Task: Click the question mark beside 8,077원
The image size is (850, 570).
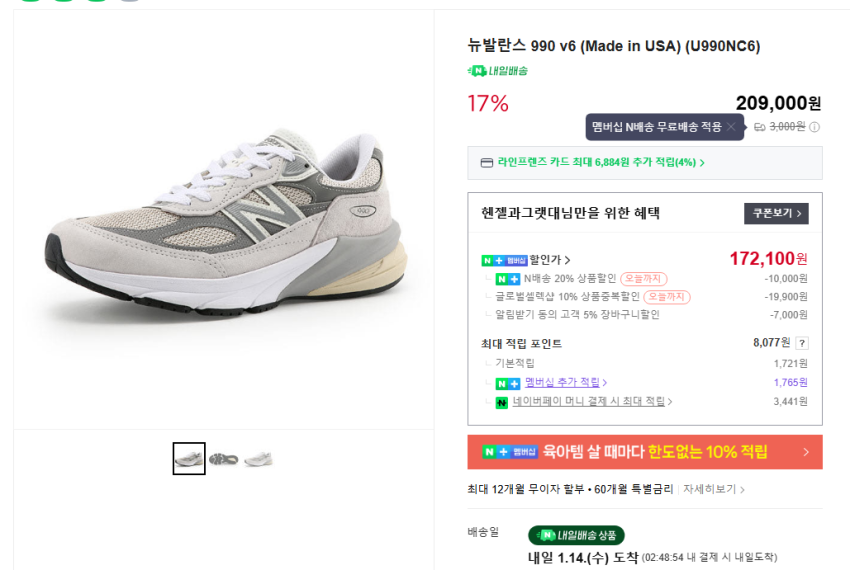Action: click(802, 343)
